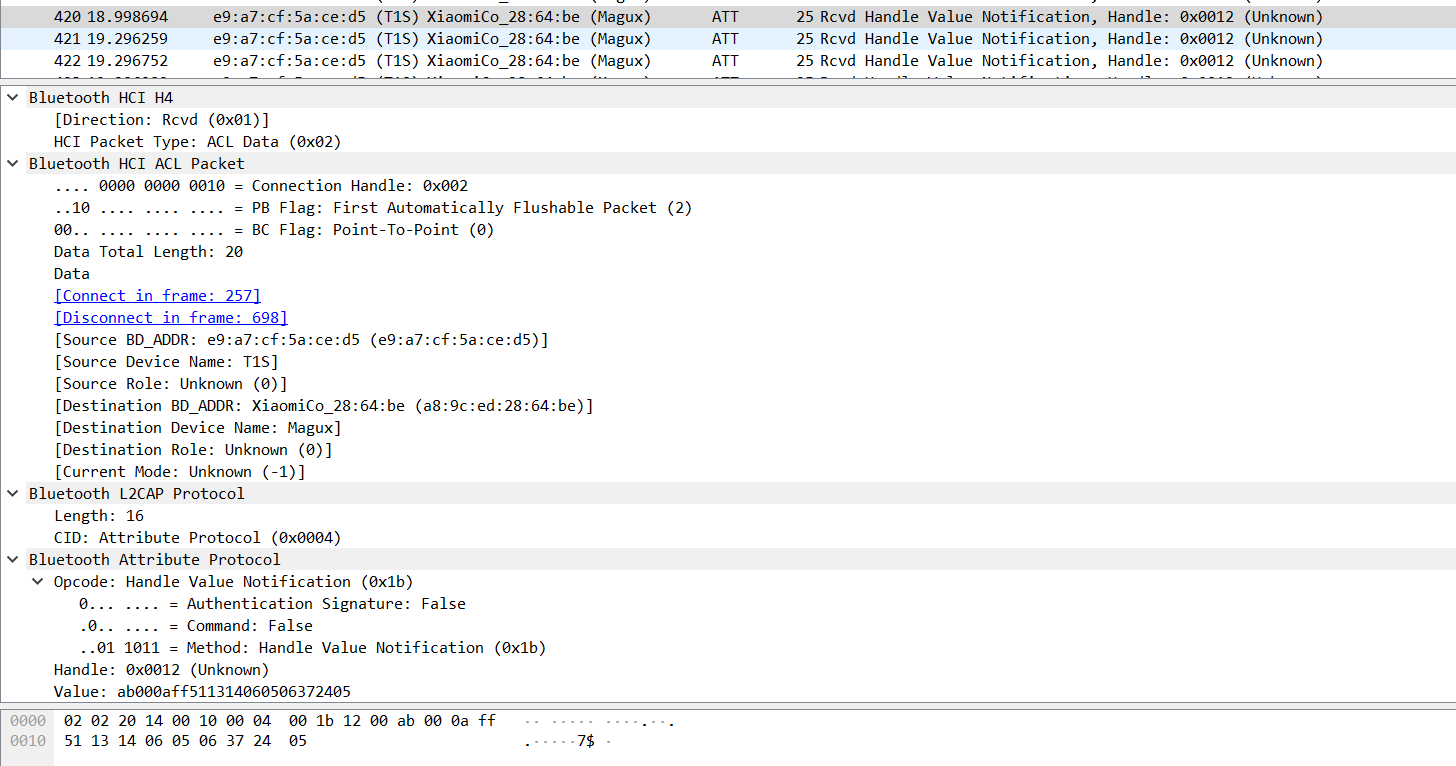Select the CID: Attribute Protocol (0x0004) row

[x=198, y=538]
